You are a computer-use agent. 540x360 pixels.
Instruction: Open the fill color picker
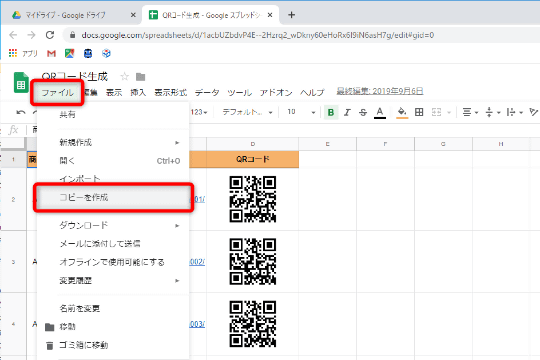click(402, 112)
